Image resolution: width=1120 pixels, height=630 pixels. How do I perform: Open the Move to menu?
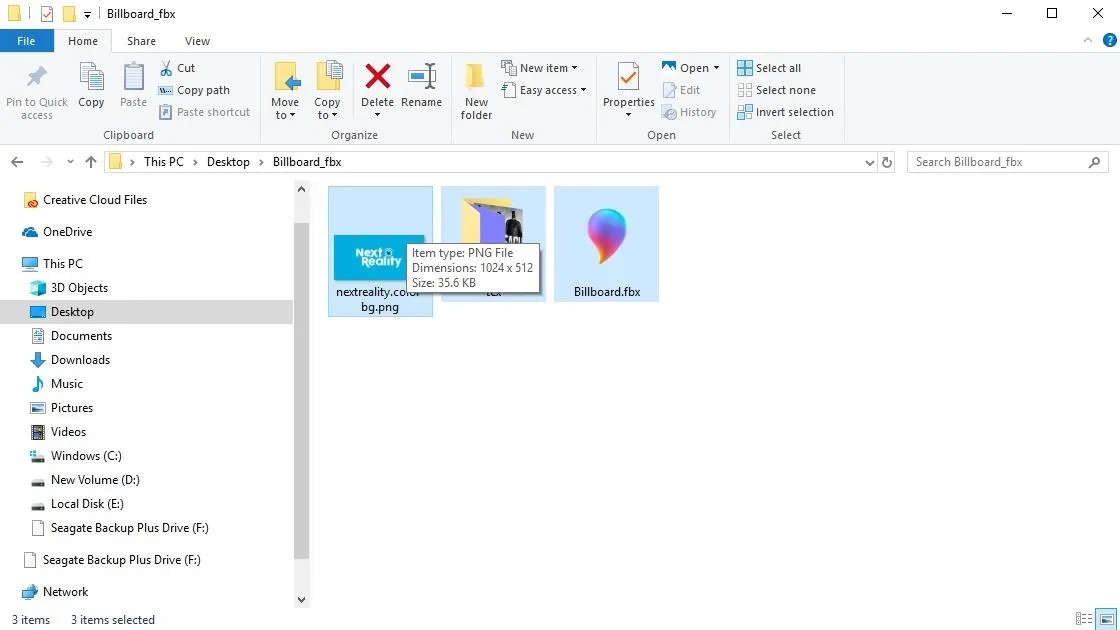285,91
